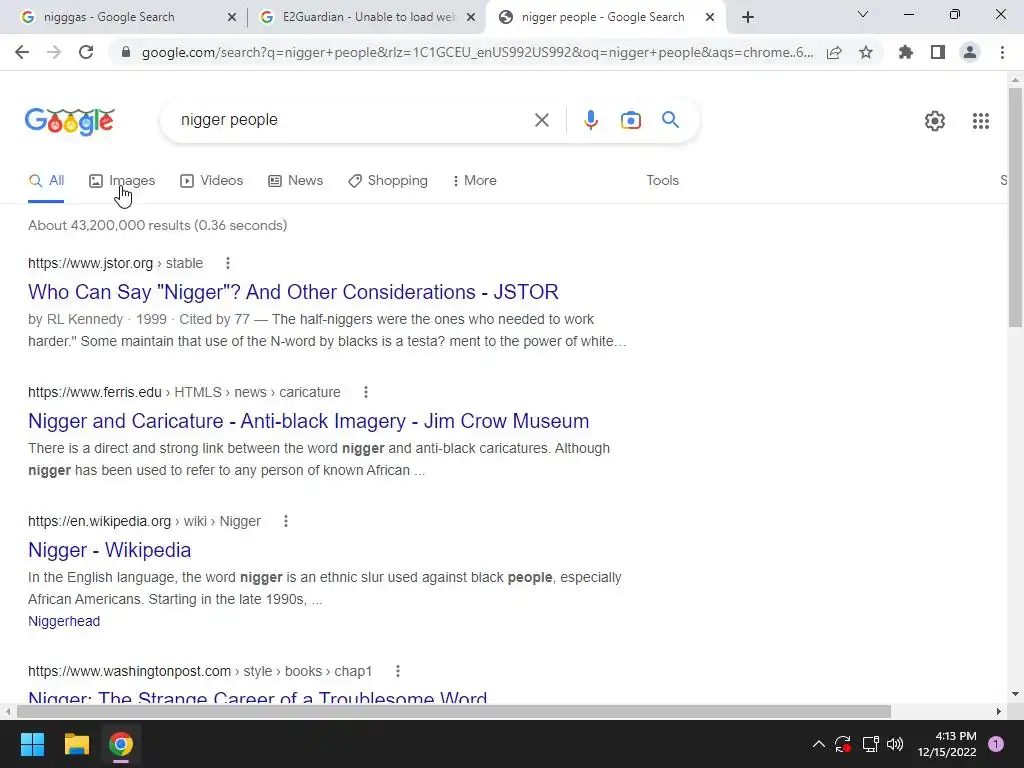Open the notification count badge
1024x768 pixels.
click(996, 744)
